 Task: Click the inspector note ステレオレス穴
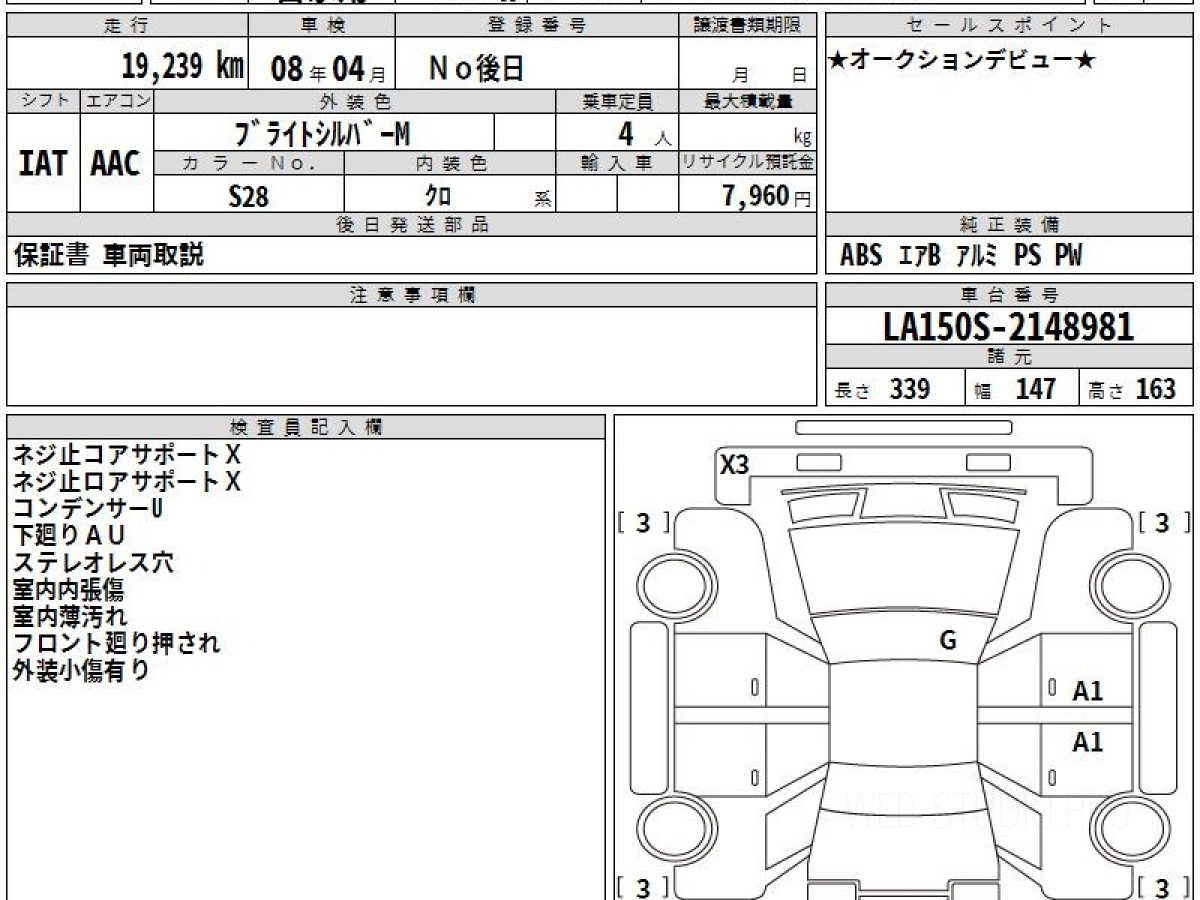coord(94,562)
